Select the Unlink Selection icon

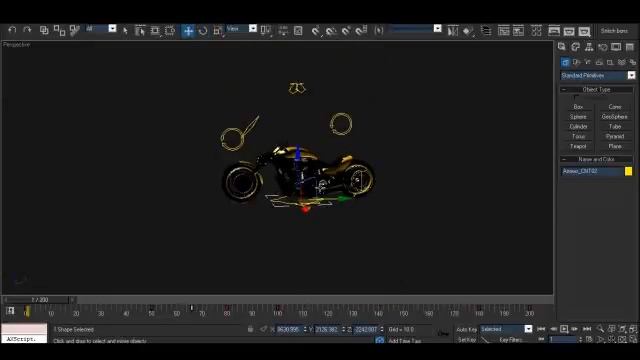click(59, 30)
